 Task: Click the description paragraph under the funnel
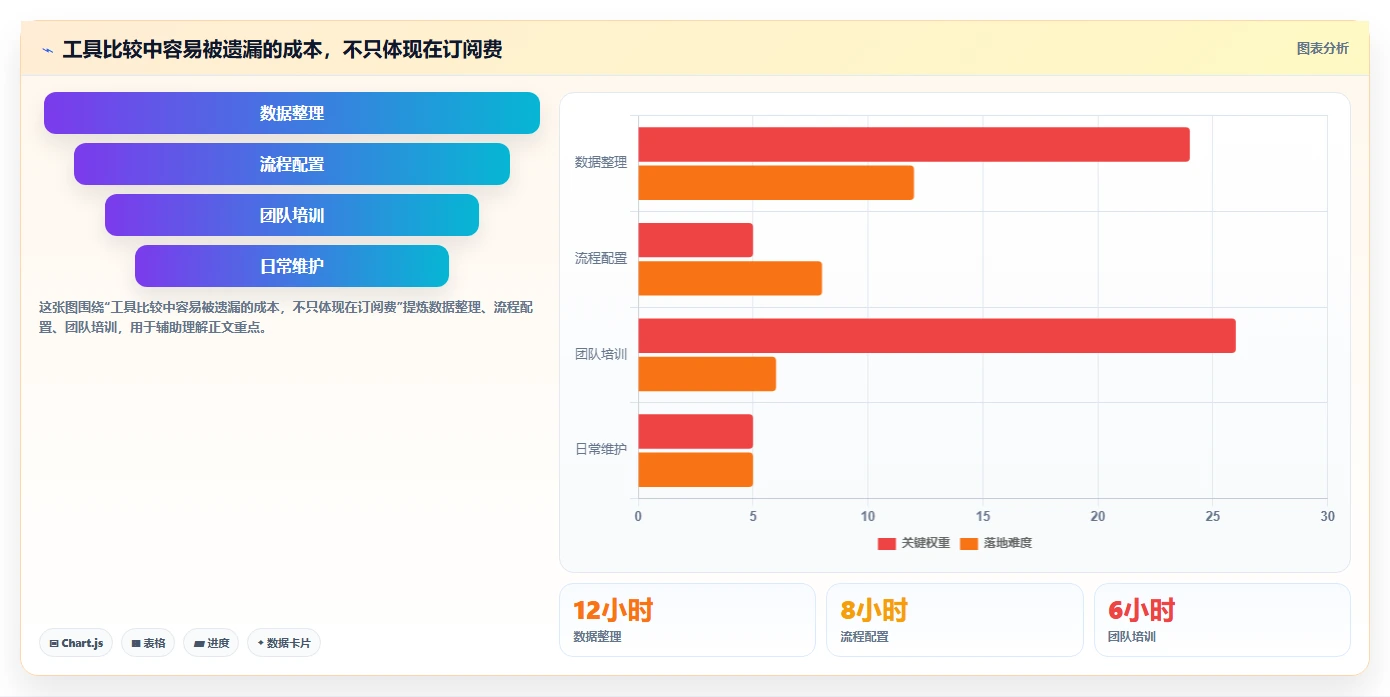click(288, 317)
